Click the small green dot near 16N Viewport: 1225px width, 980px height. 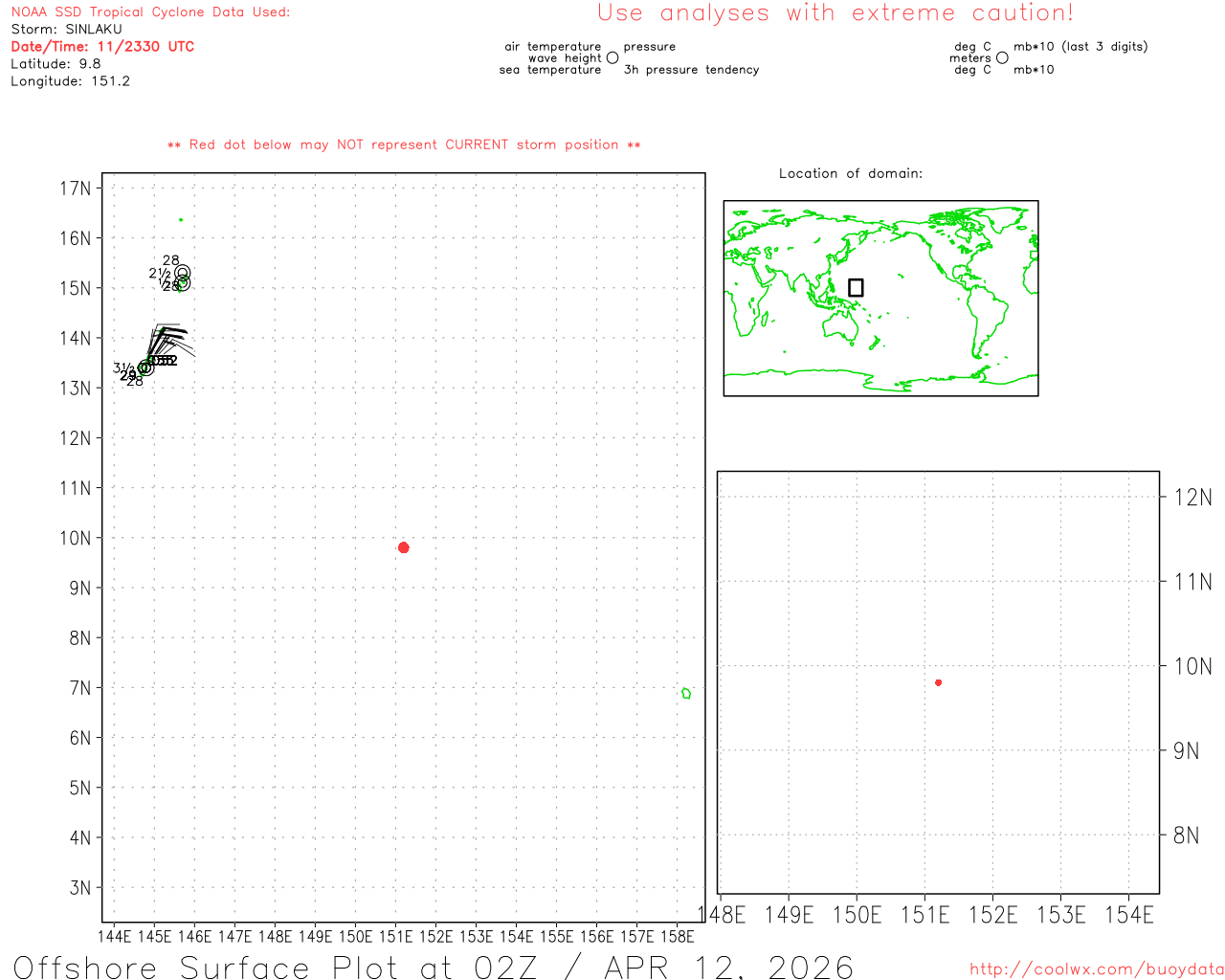point(181,220)
